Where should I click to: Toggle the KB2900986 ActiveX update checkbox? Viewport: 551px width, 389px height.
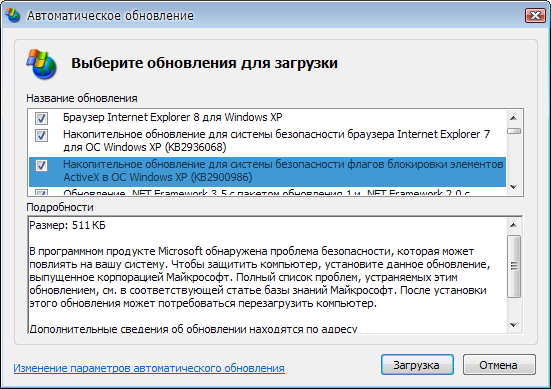coord(41,165)
